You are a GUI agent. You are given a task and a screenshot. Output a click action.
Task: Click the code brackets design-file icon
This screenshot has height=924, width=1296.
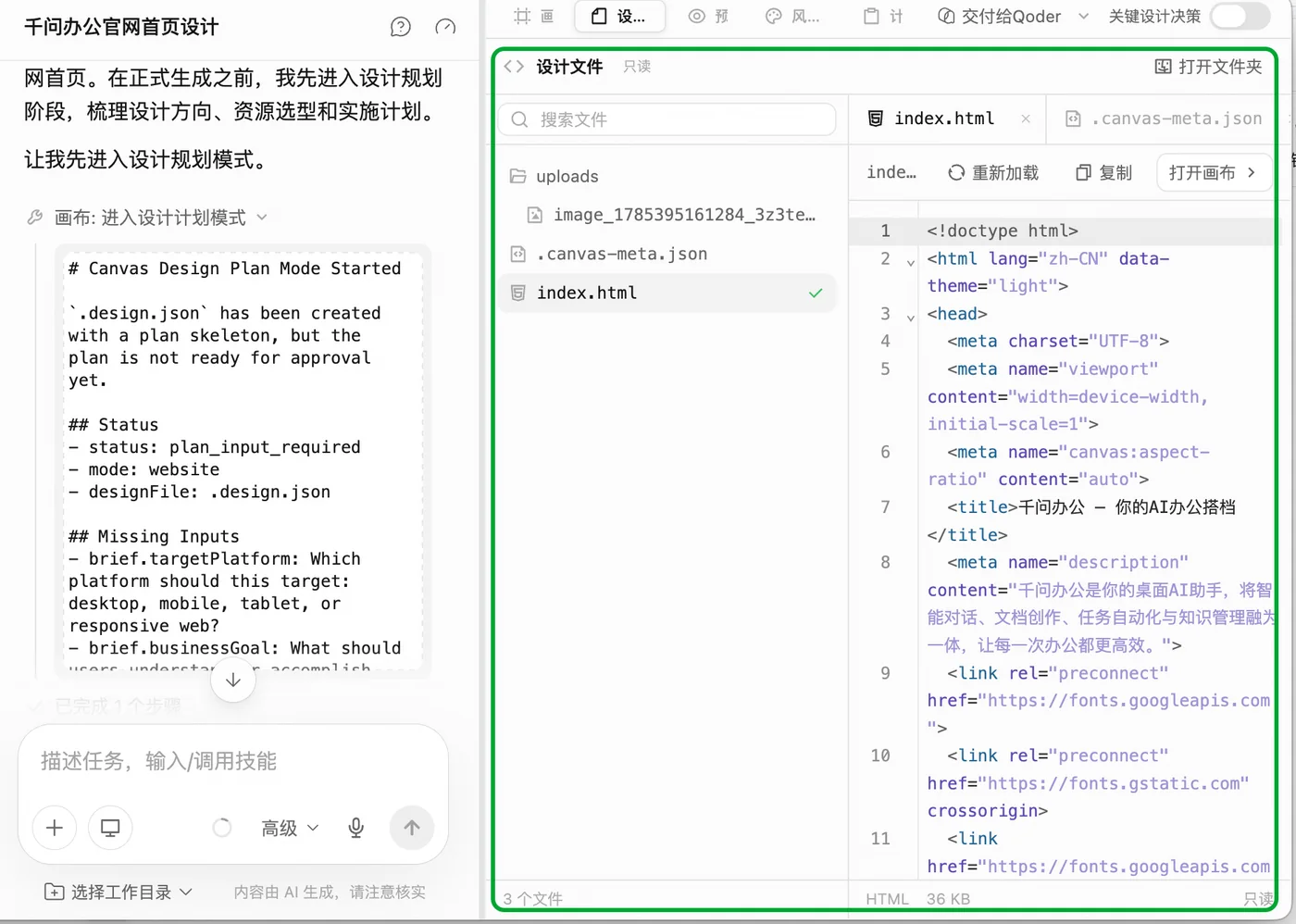(514, 67)
